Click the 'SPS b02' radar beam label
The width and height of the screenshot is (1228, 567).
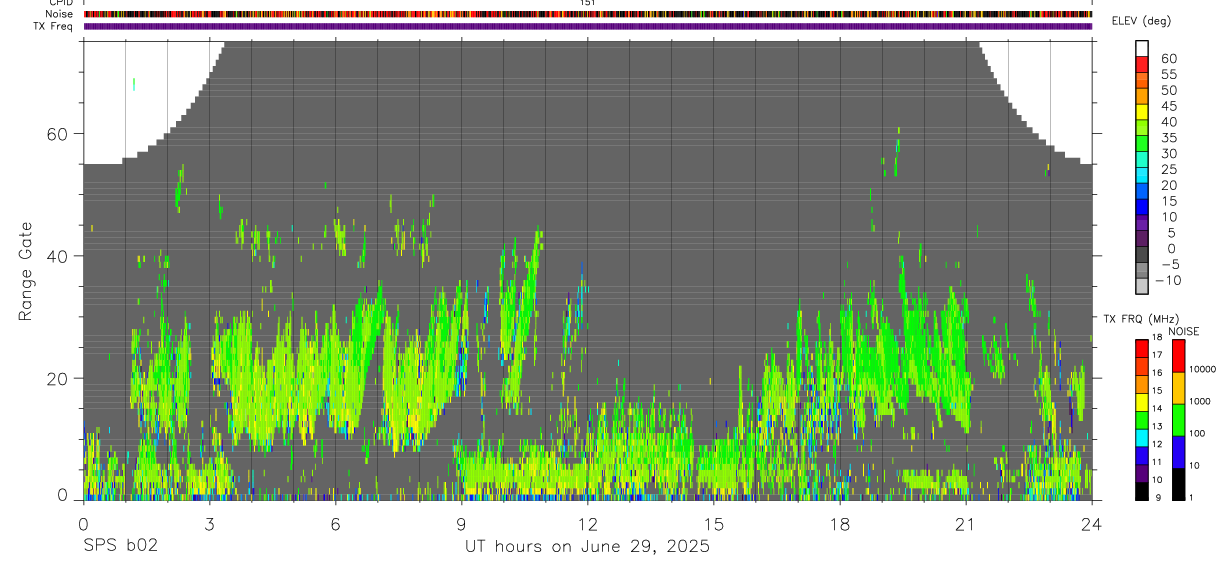(x=120, y=547)
